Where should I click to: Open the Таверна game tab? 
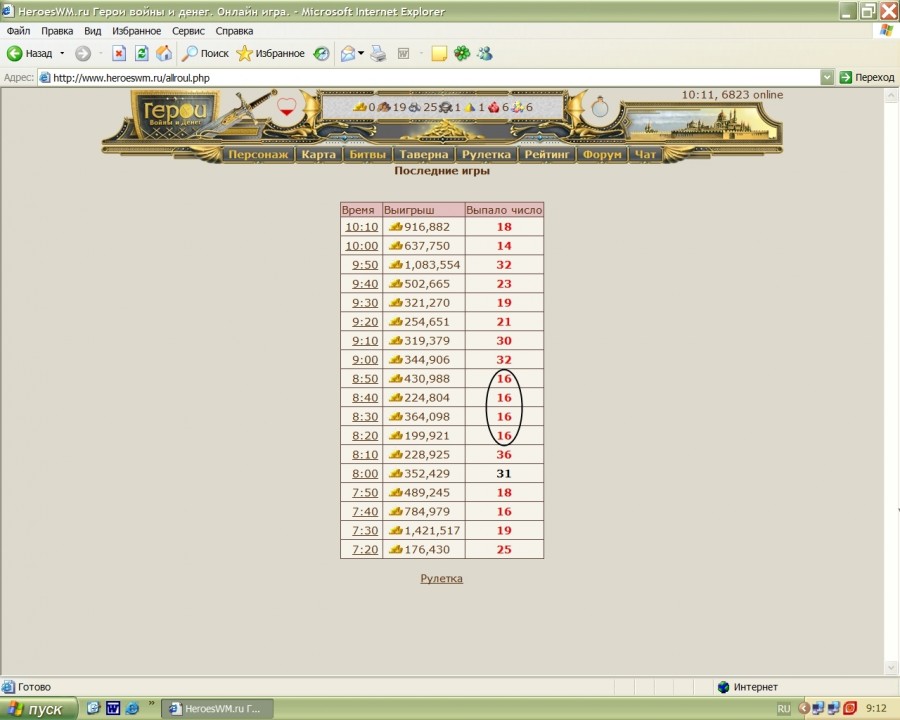424,154
